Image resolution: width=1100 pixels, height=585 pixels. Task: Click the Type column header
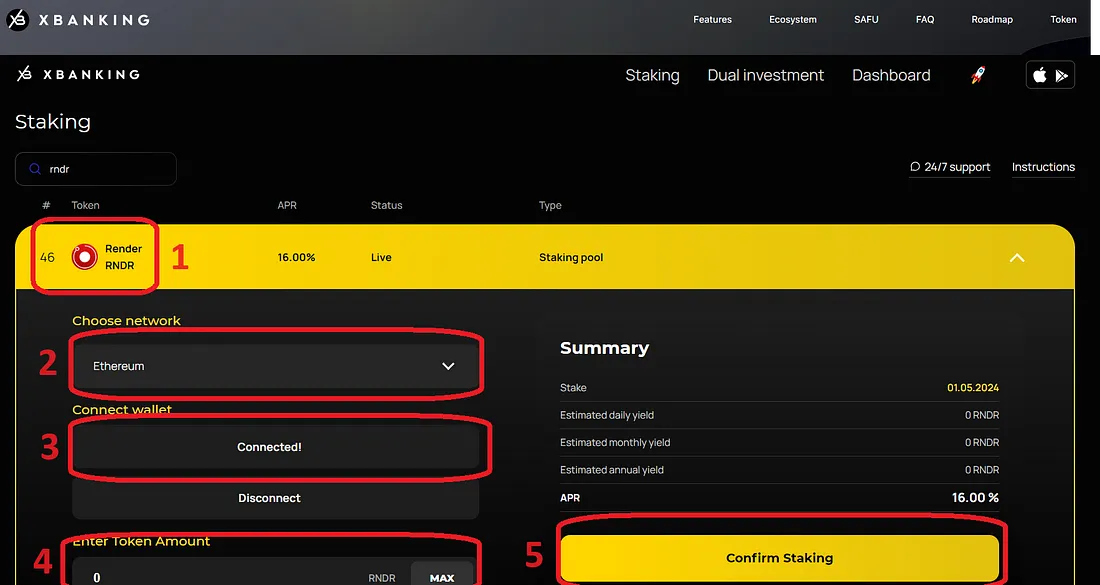[550, 206]
